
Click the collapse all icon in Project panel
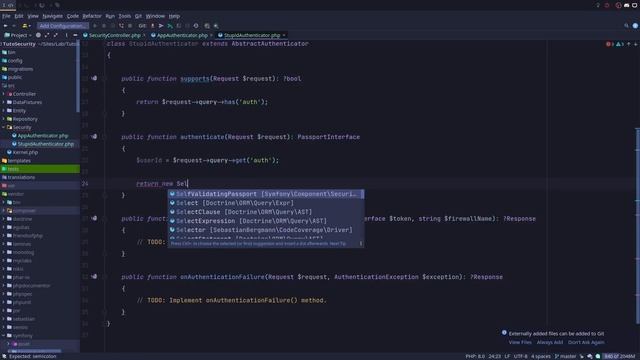pos(56,35)
